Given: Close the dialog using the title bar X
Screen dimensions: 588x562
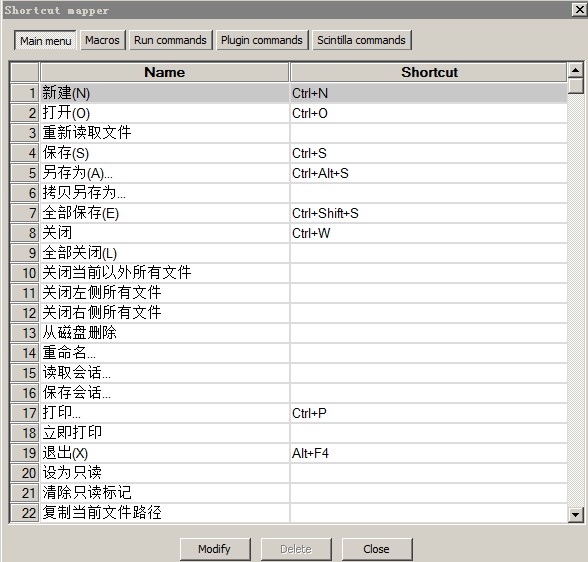Looking at the screenshot, I should pos(579,10).
